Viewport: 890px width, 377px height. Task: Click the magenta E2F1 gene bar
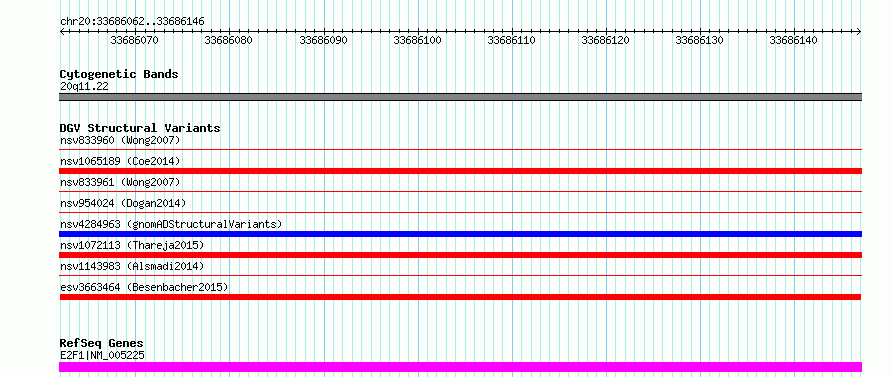tap(460, 367)
